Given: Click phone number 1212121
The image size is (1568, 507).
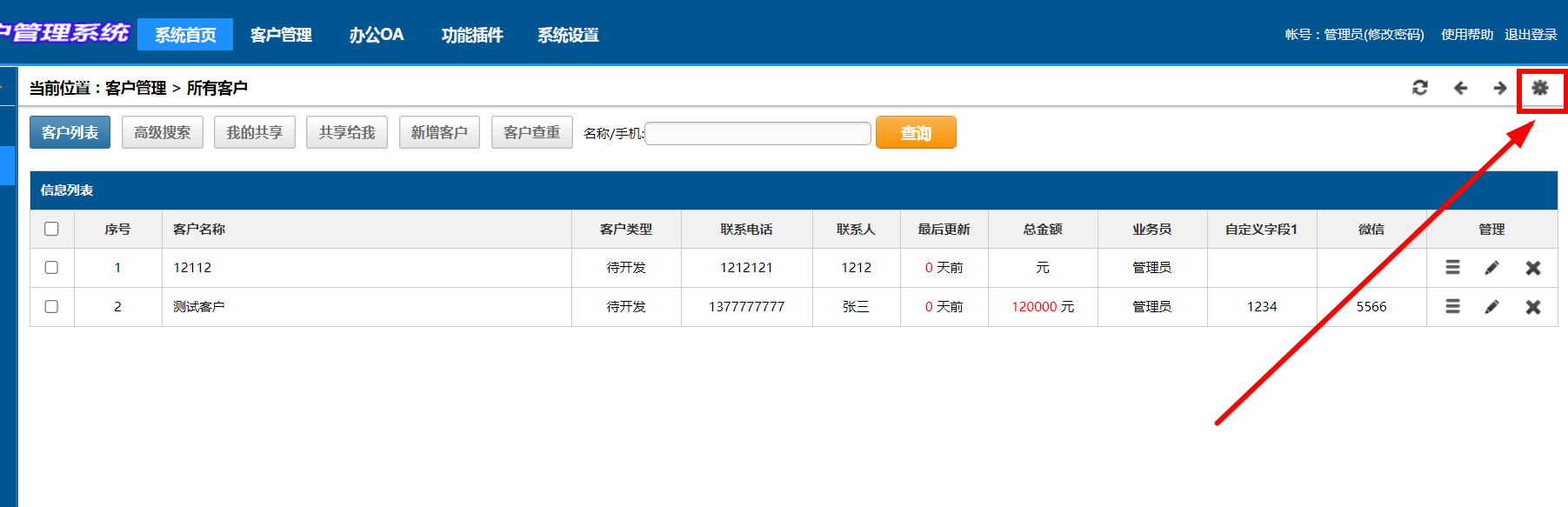Looking at the screenshot, I should [x=746, y=268].
